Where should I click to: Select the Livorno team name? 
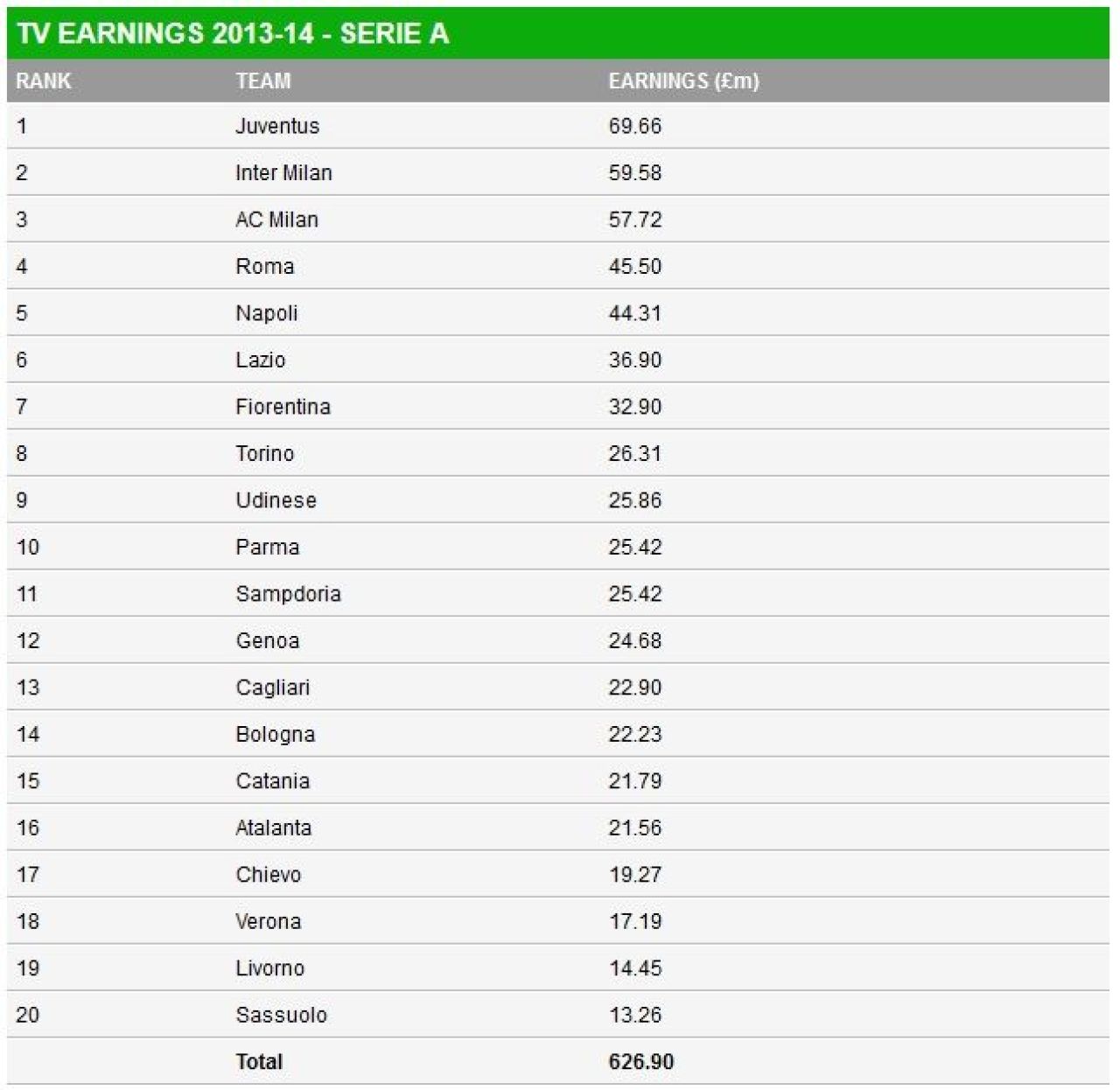(x=269, y=968)
